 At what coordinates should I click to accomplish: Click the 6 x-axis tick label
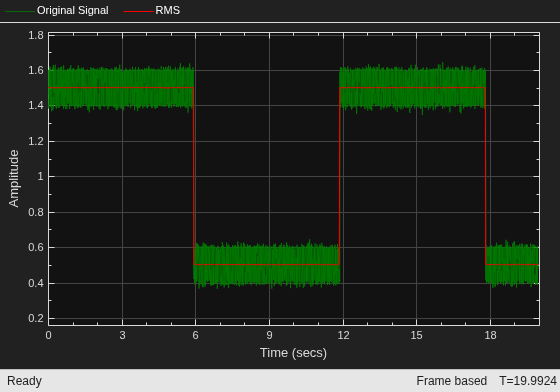click(195, 335)
